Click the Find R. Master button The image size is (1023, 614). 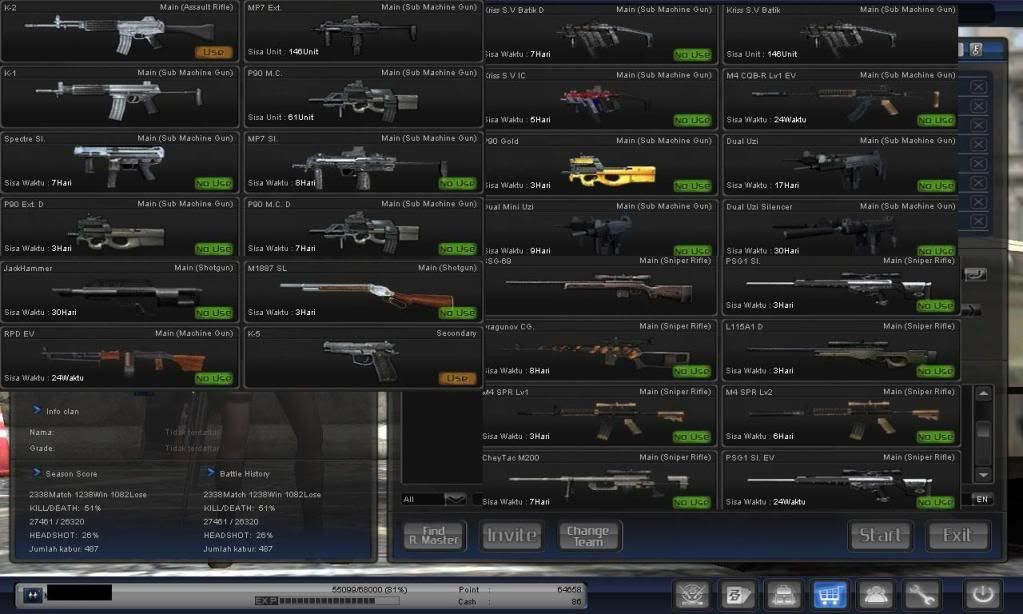(x=434, y=536)
